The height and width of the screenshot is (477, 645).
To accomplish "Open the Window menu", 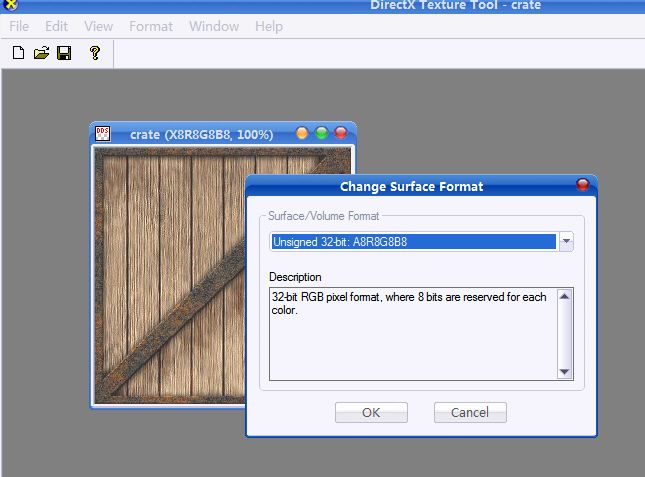I will [x=214, y=26].
